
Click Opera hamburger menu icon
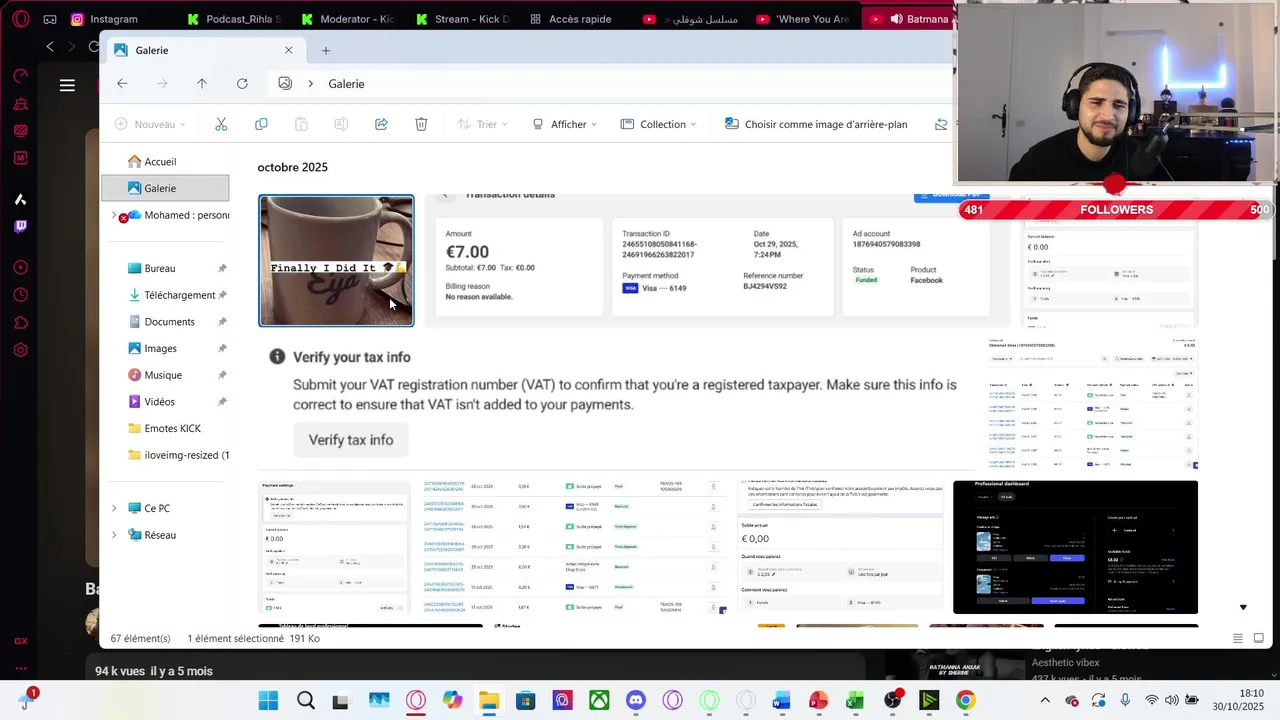(67, 85)
